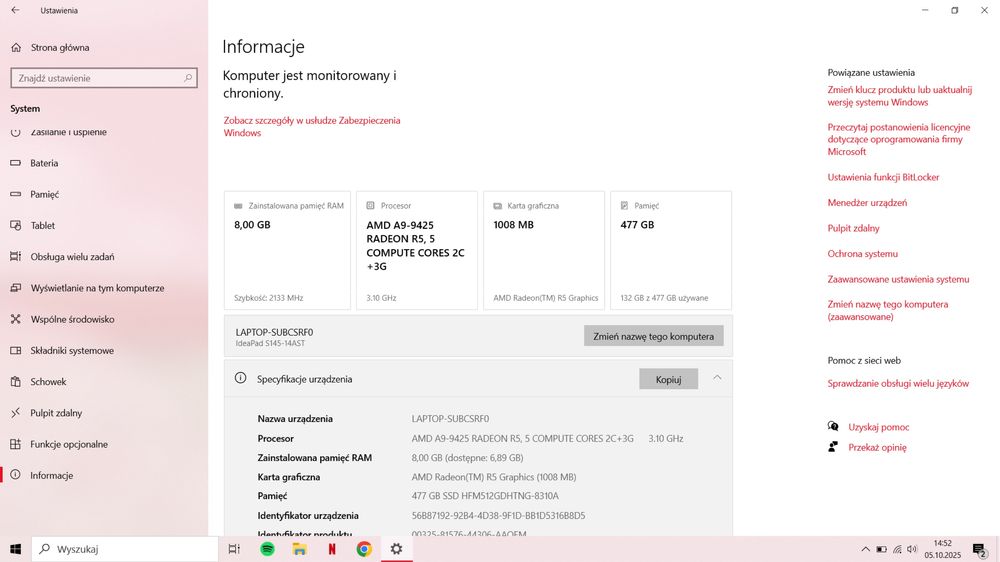The height and width of the screenshot is (562, 1000).
Task: Click the Schowek clipboard icon
Action: tap(16, 382)
